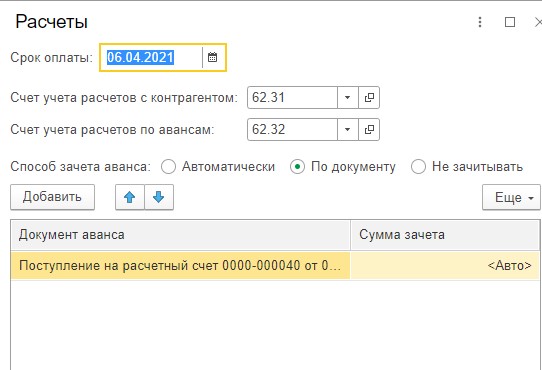Open the three-dots window menu
The width and height of the screenshot is (542, 370).
tap(480, 22)
